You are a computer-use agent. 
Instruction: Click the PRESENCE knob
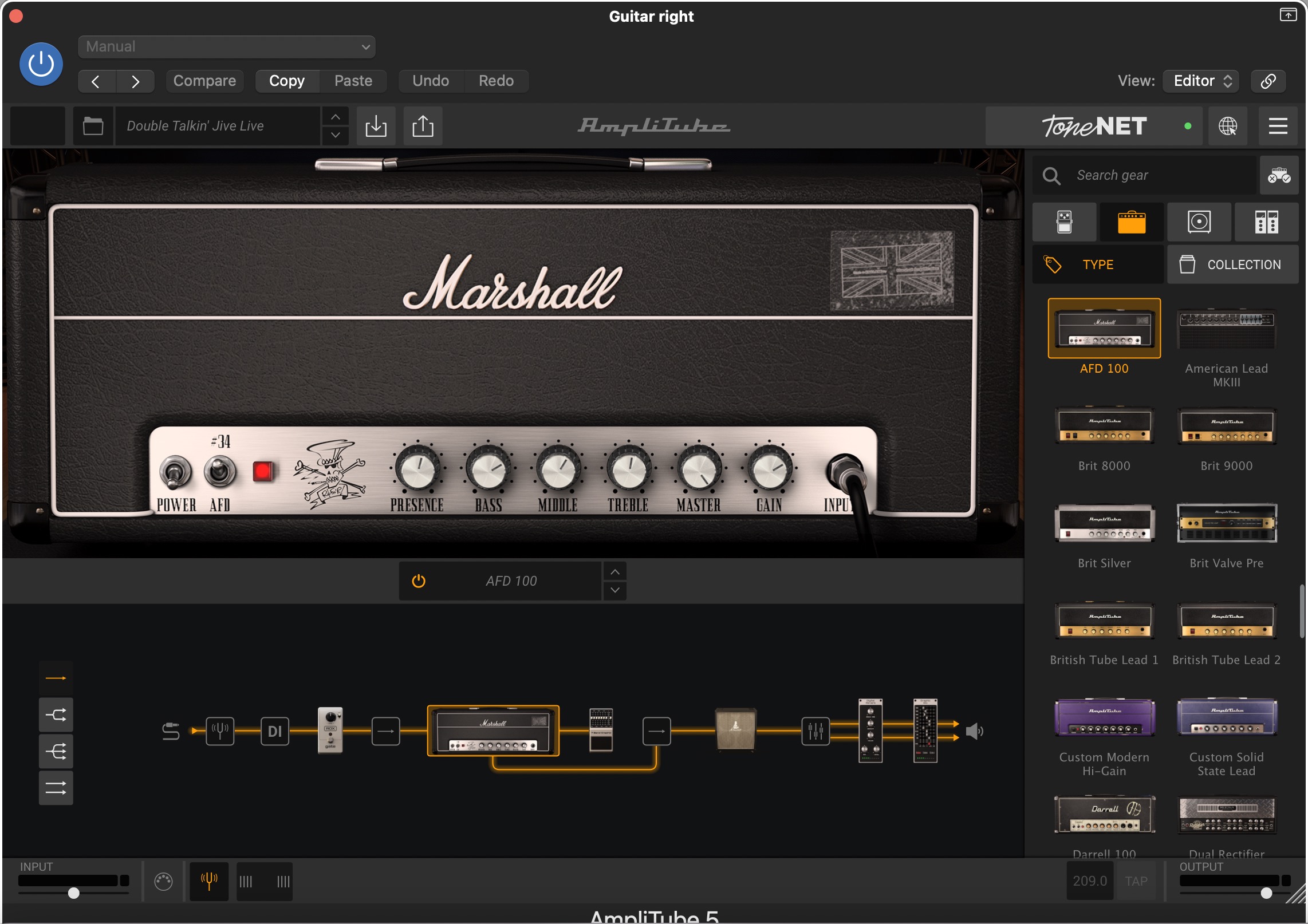tap(418, 469)
